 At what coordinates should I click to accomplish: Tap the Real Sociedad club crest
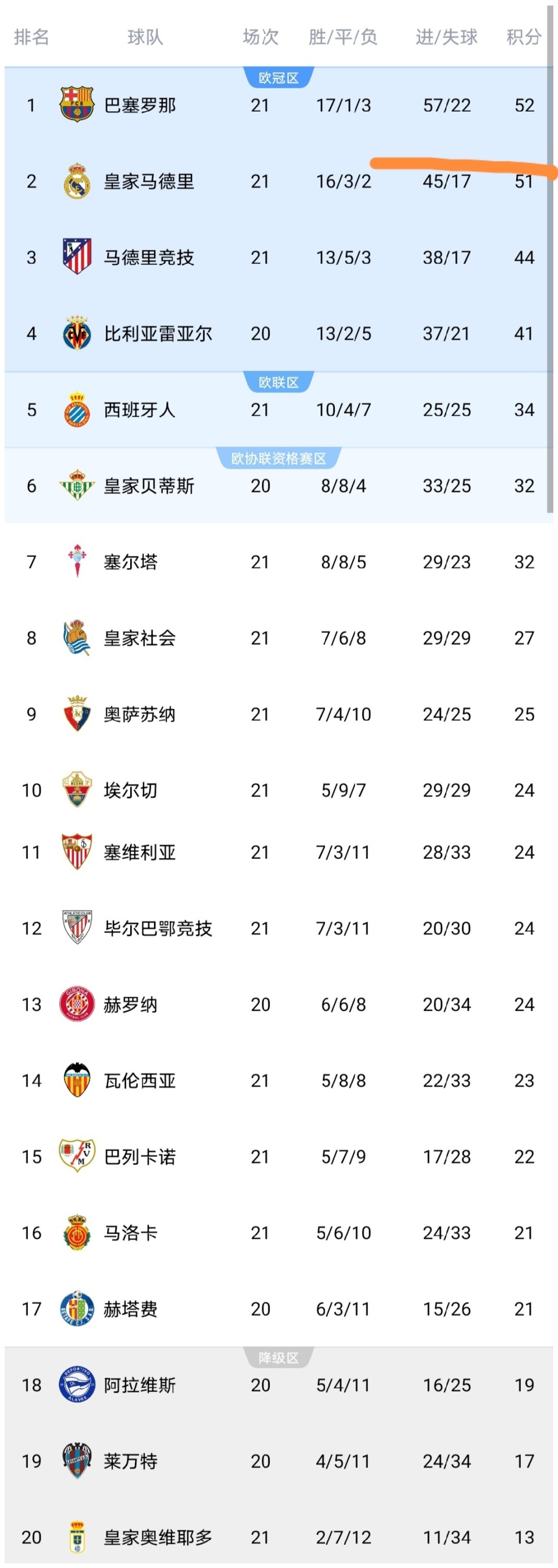(x=77, y=637)
